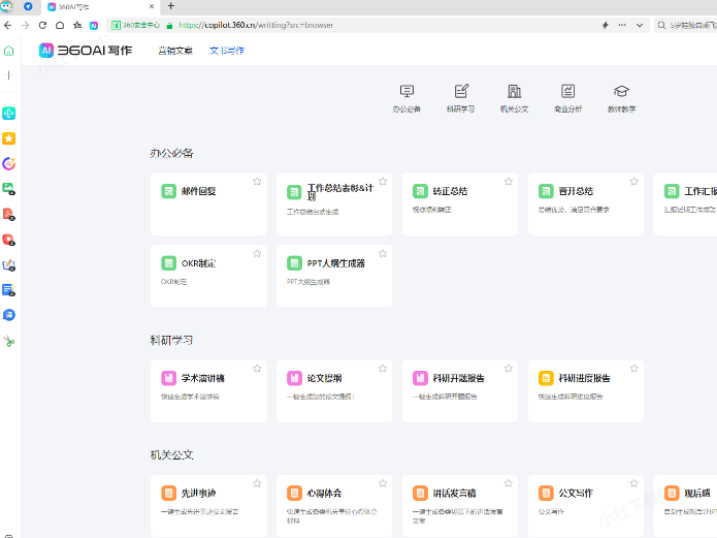The height and width of the screenshot is (538, 717).
Task: Open a new browser tab with plus button
Action: click(170, 6)
